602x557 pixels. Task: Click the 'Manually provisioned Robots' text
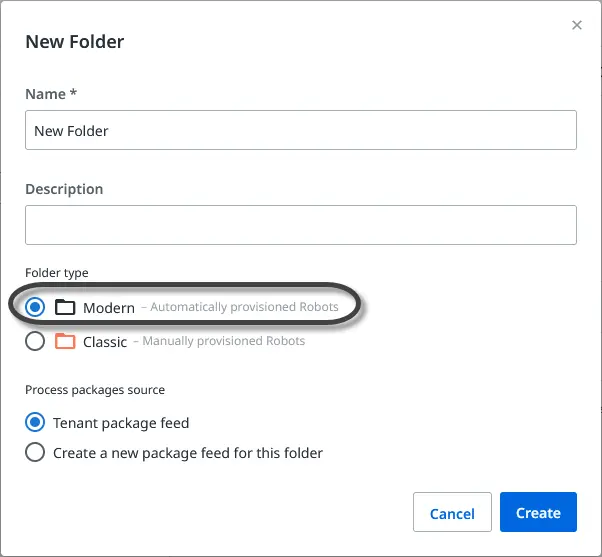[224, 341]
